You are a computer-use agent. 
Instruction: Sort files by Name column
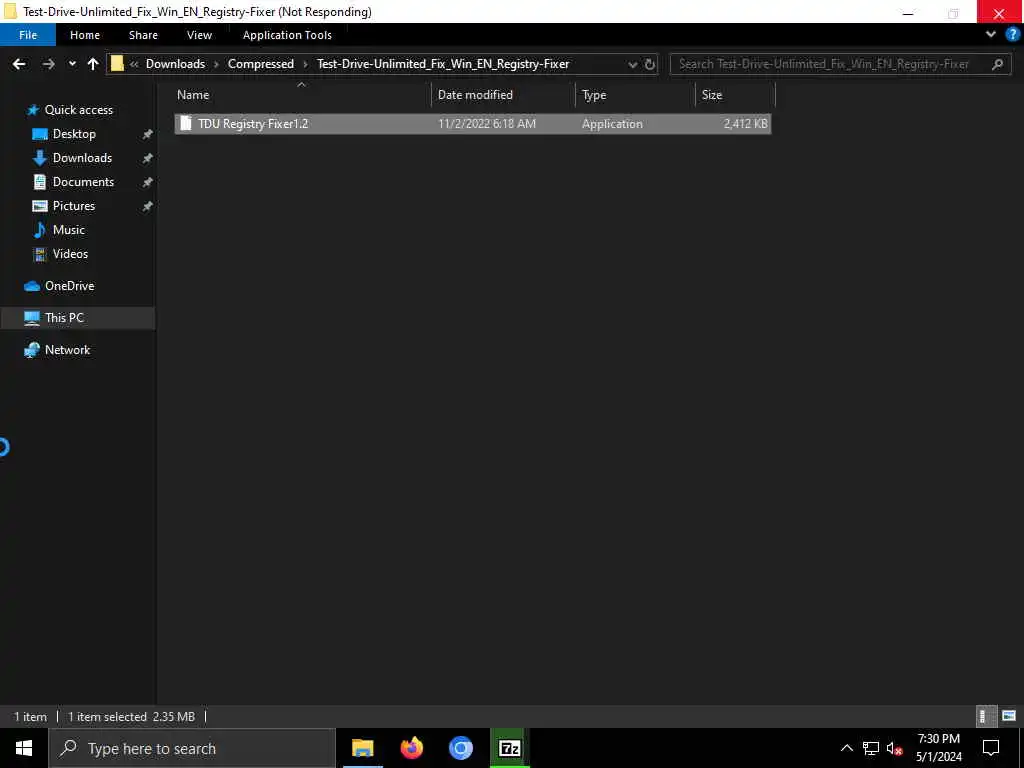pos(301,95)
